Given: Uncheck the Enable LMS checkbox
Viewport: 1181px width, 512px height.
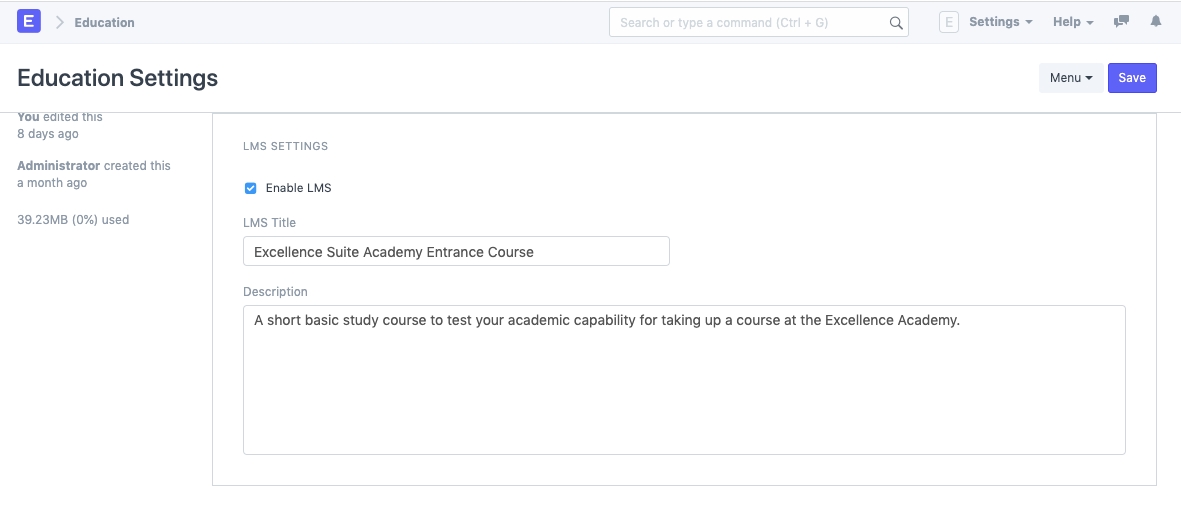Looking at the screenshot, I should coord(251,188).
